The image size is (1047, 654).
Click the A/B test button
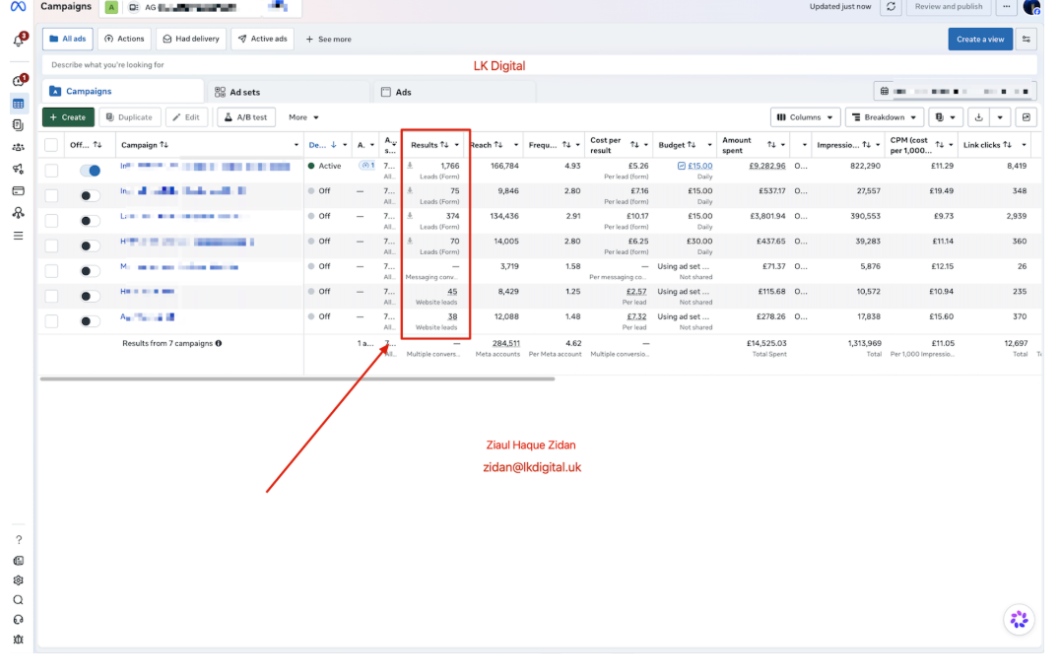[246, 118]
